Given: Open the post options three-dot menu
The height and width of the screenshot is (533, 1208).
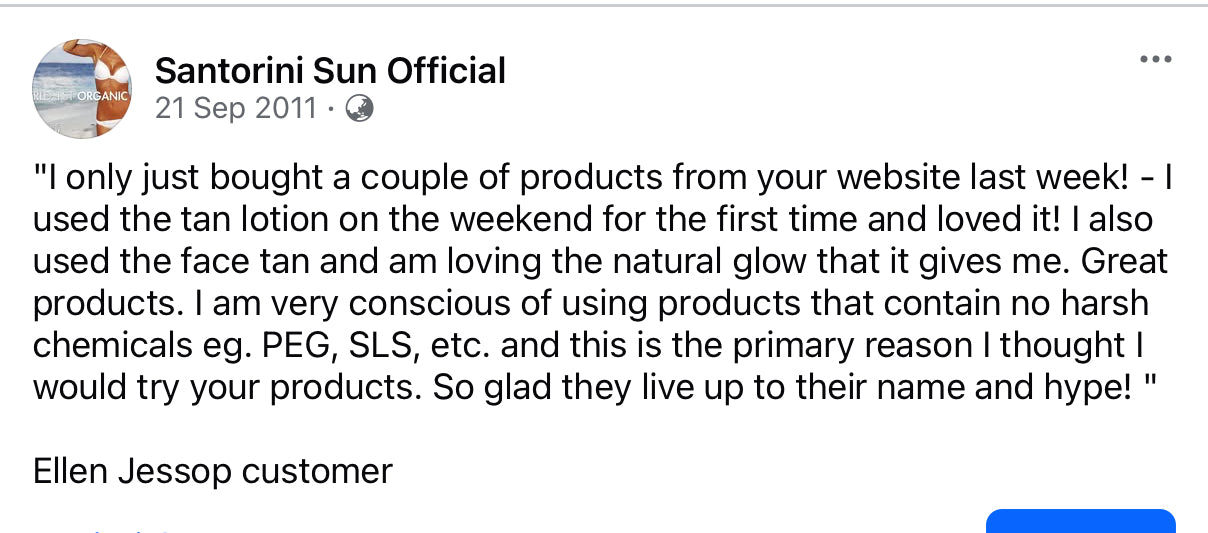Looking at the screenshot, I should 1155,60.
